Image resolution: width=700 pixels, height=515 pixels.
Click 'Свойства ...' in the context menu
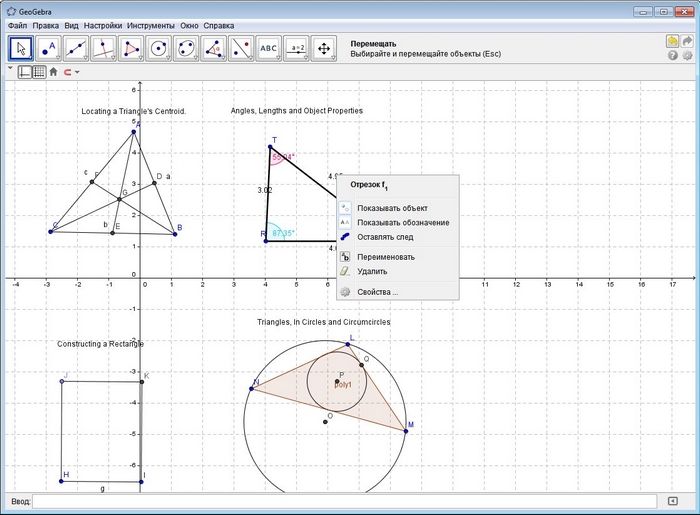pos(377,292)
